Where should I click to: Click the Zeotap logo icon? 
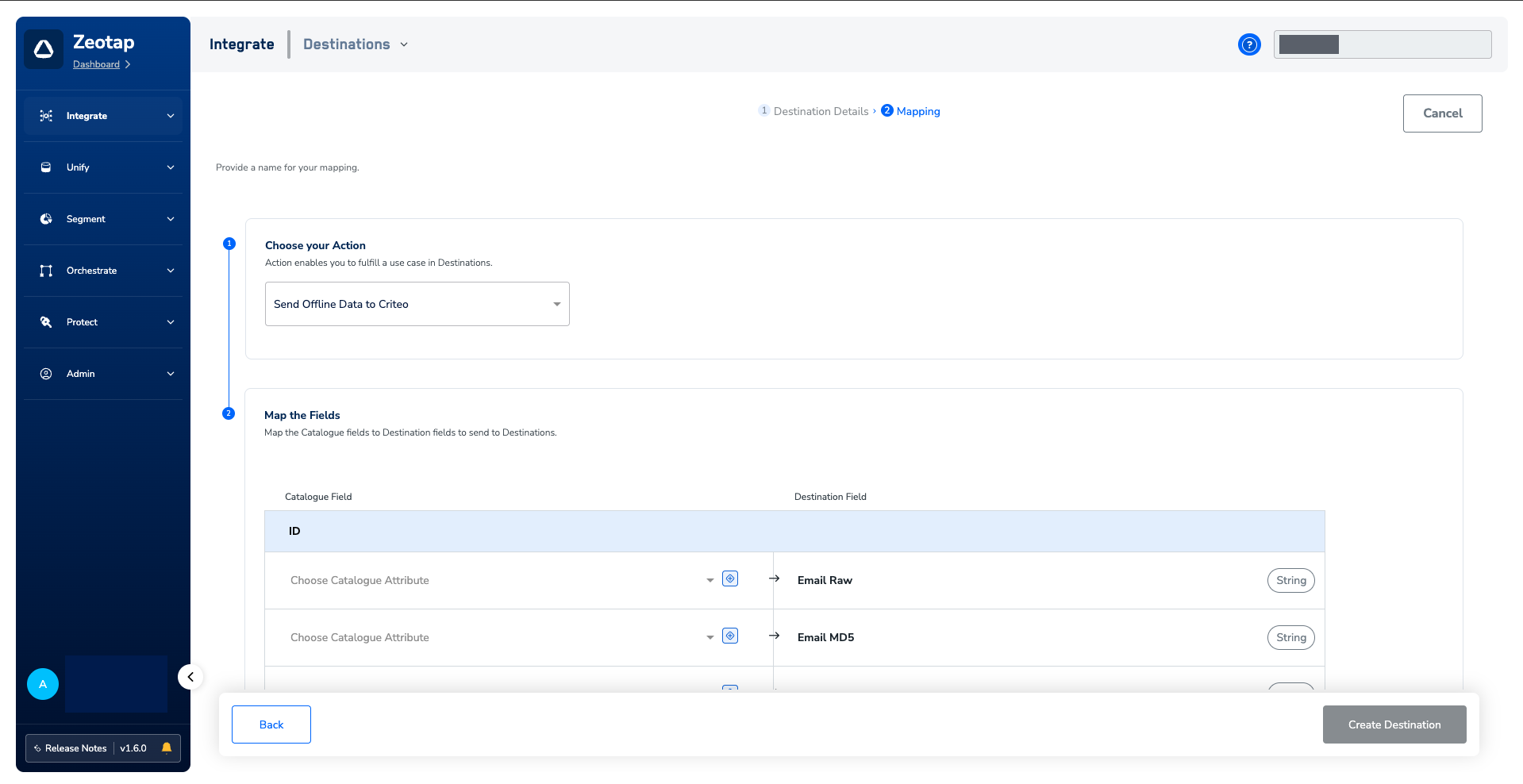coord(44,49)
